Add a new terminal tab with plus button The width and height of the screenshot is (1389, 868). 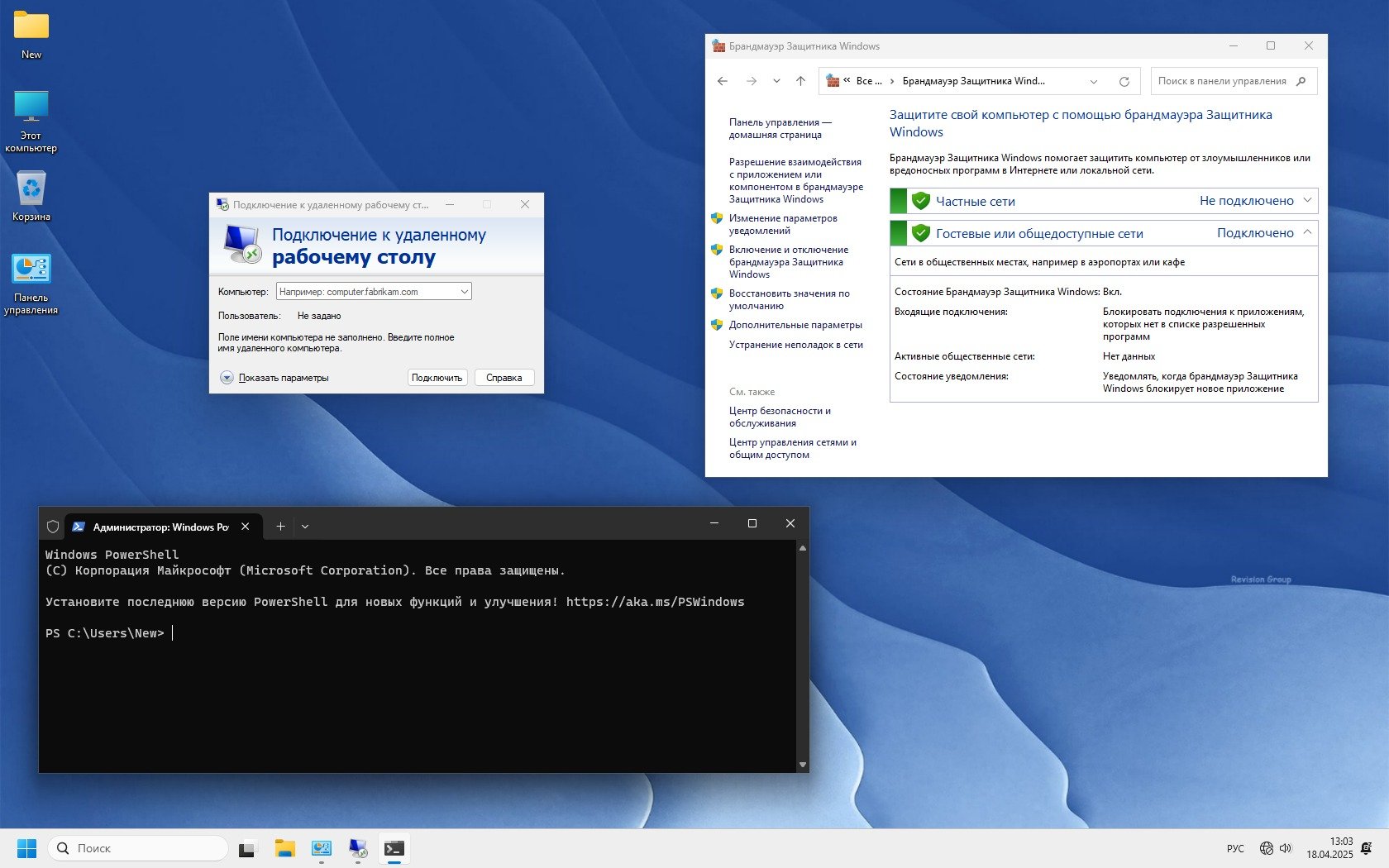280,527
